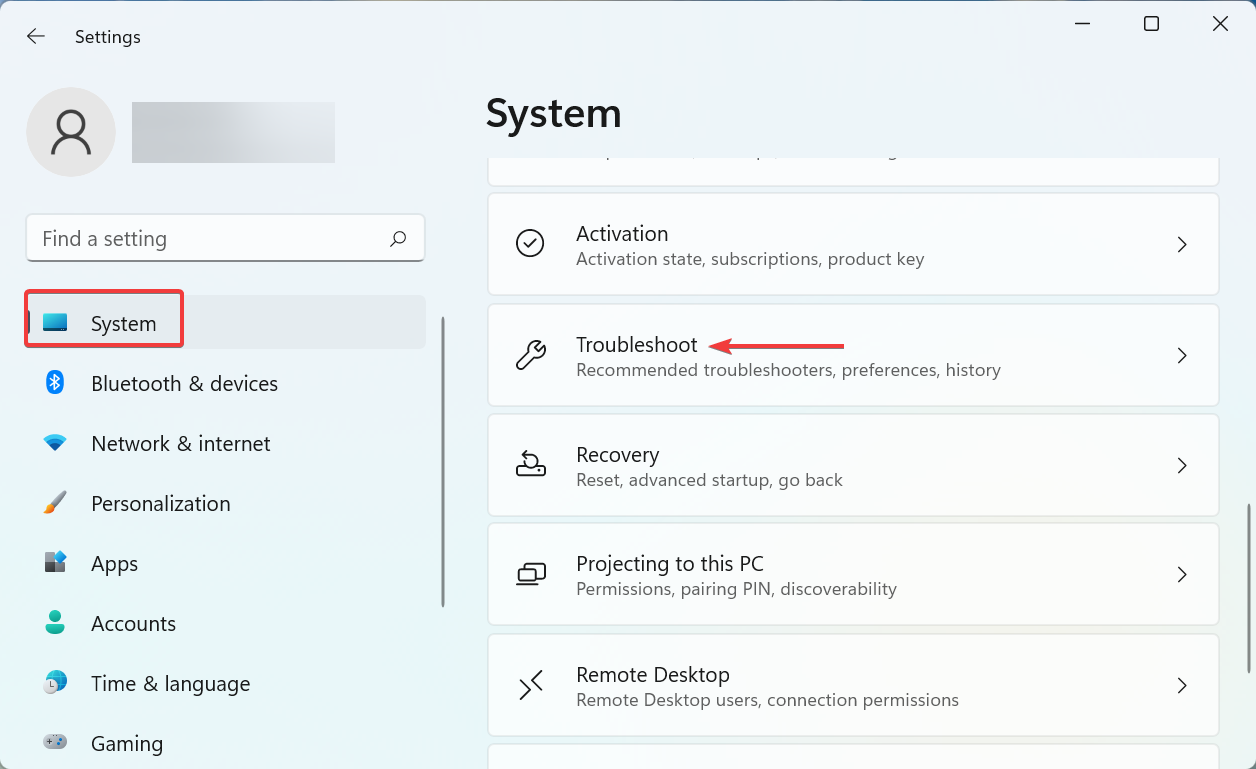Click the Bluetooth & devices icon

pyautogui.click(x=54, y=383)
